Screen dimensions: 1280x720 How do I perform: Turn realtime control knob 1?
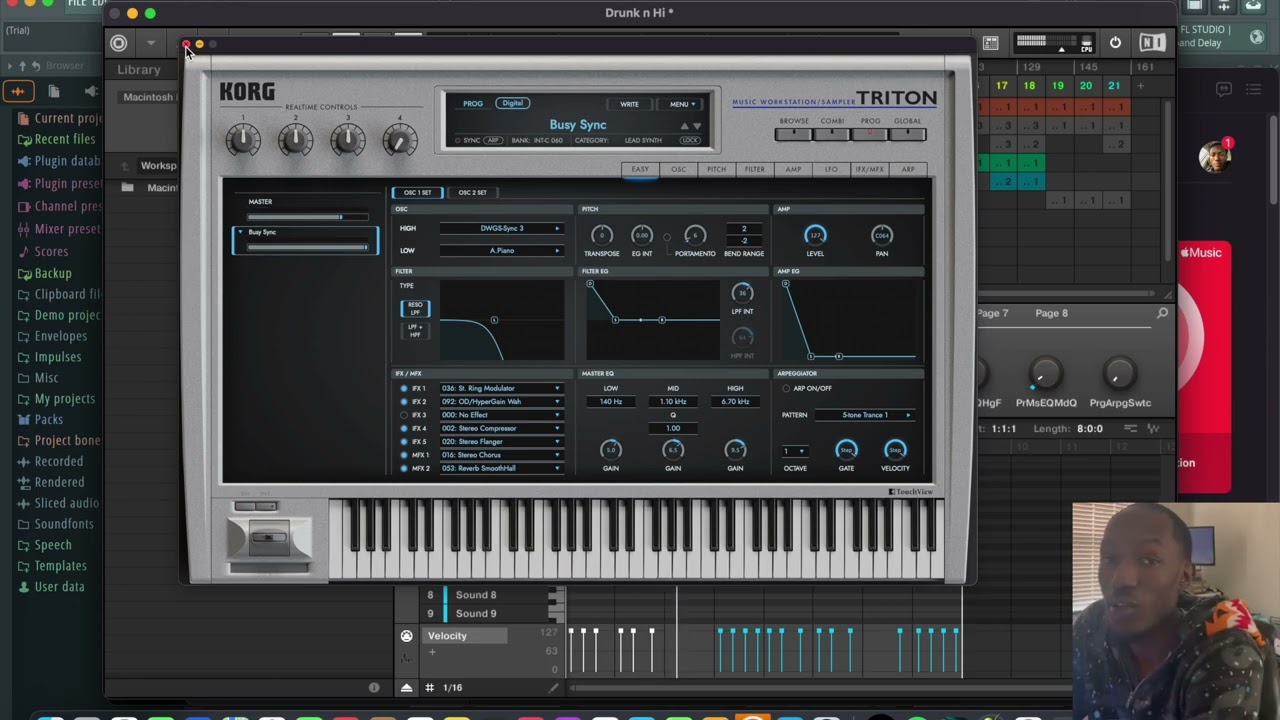[243, 140]
